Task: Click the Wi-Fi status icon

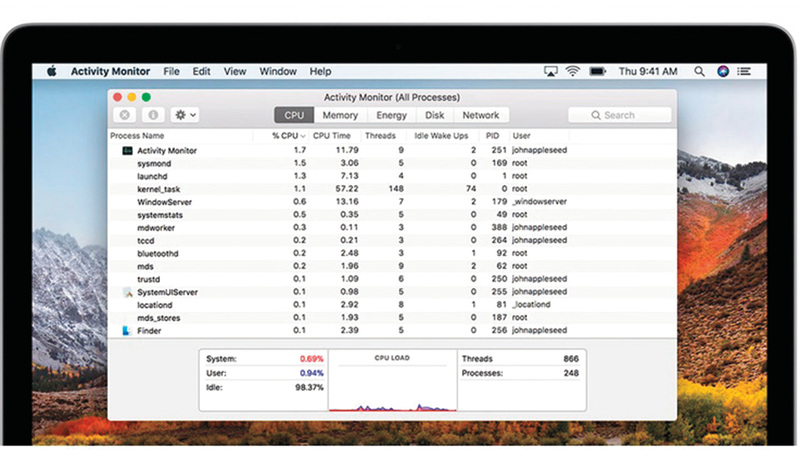Action: click(573, 72)
